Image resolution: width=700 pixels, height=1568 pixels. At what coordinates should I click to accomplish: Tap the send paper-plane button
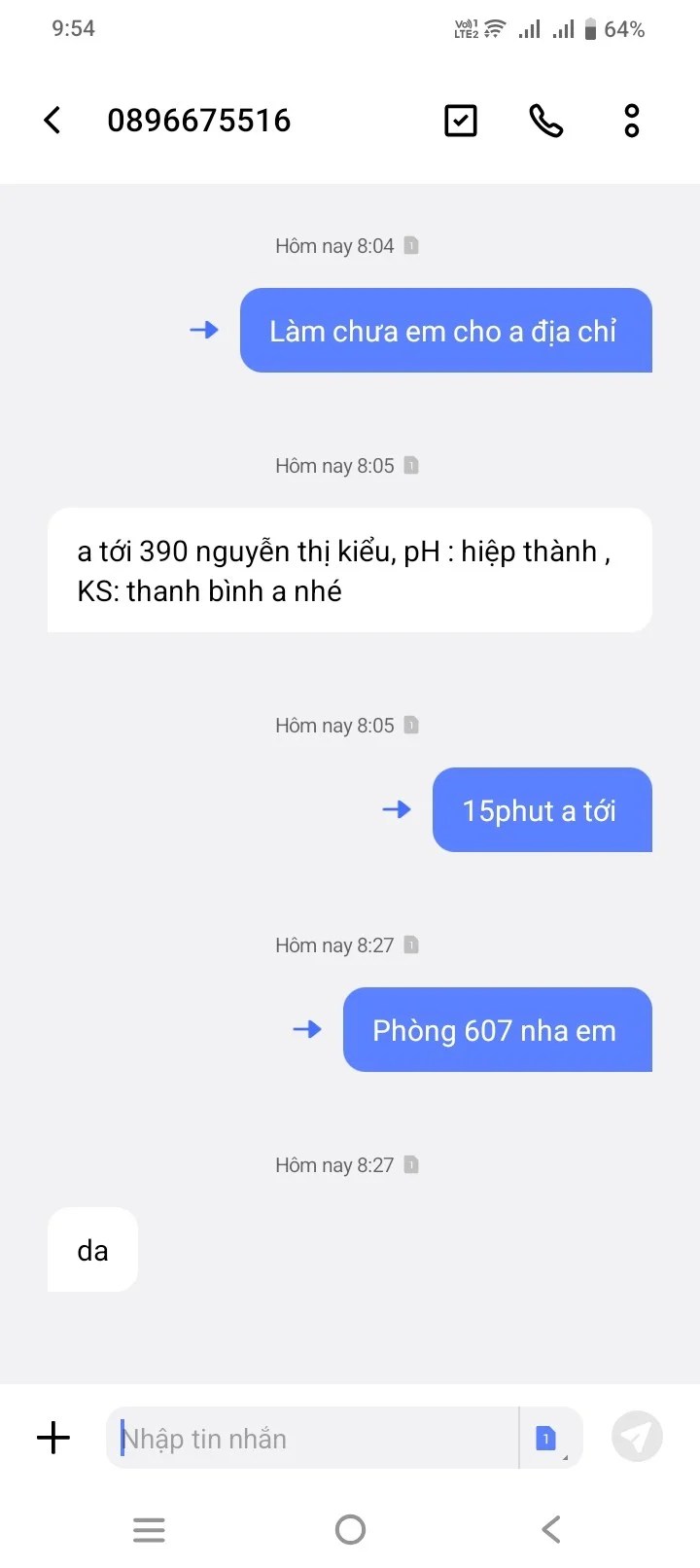tap(637, 1437)
